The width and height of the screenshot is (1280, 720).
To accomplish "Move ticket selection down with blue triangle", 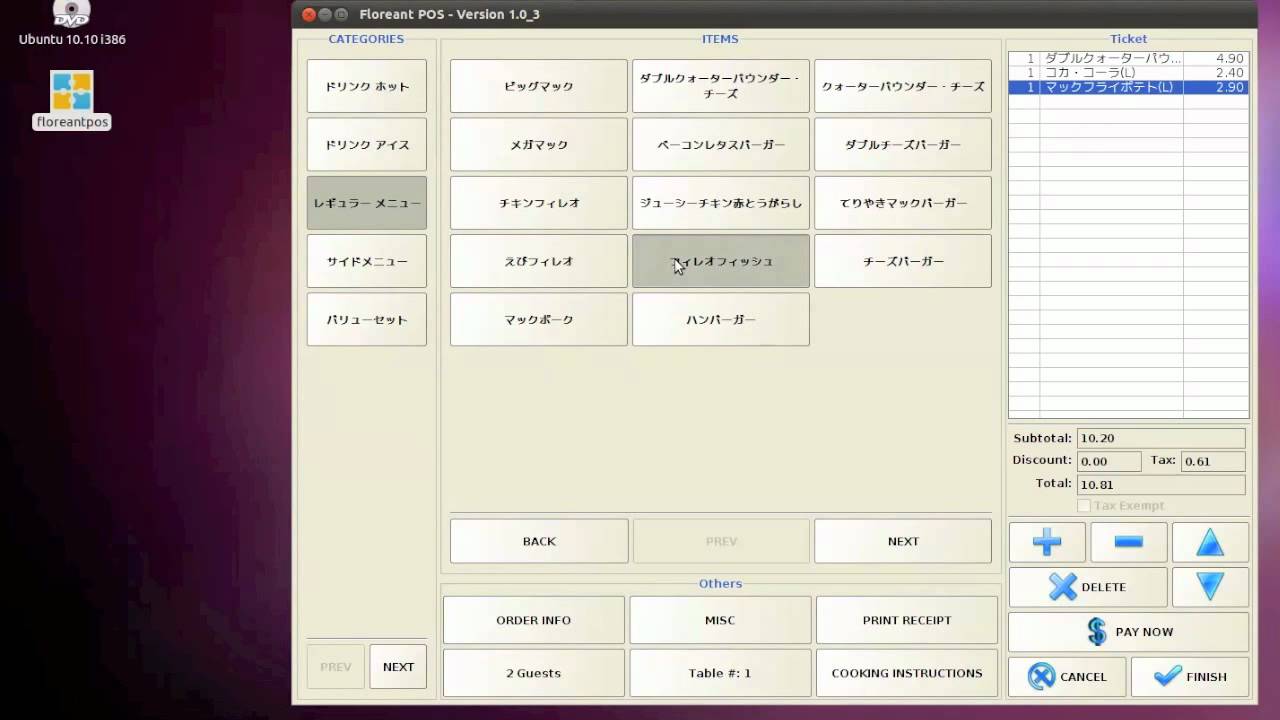I will click(x=1210, y=587).
